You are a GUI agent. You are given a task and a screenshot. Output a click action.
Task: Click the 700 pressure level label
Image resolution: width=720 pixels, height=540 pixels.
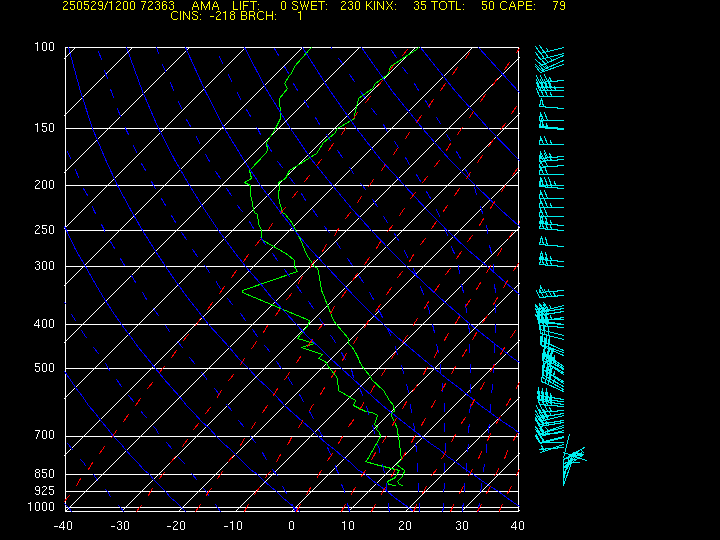pyautogui.click(x=45, y=434)
